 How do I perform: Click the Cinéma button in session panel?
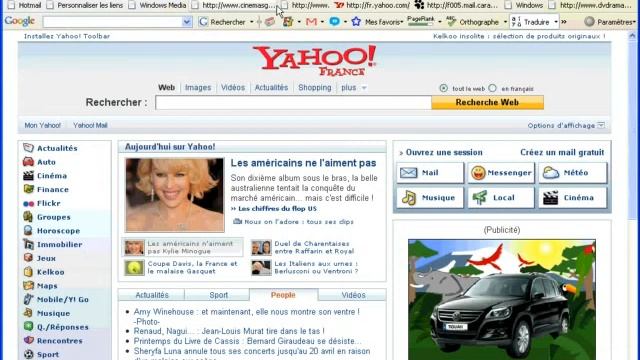click(x=573, y=198)
